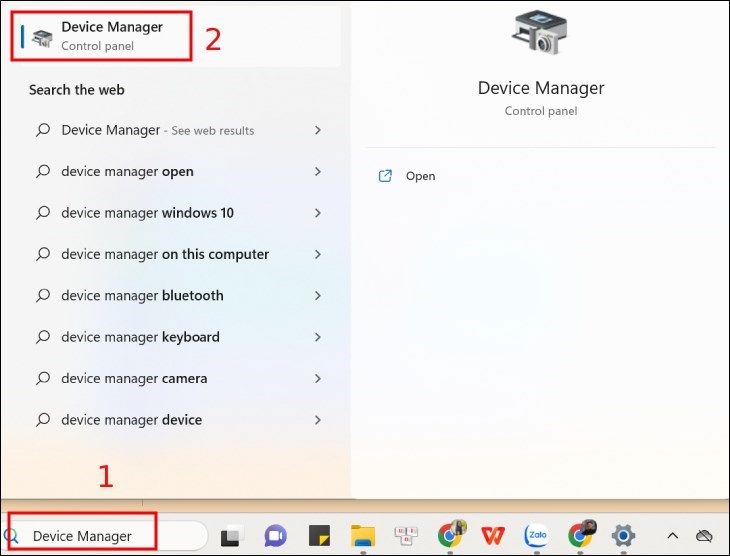This screenshot has height=556, width=730.
Task: Click search icon beside 'device manager on this computer'
Action: pyautogui.click(x=43, y=254)
